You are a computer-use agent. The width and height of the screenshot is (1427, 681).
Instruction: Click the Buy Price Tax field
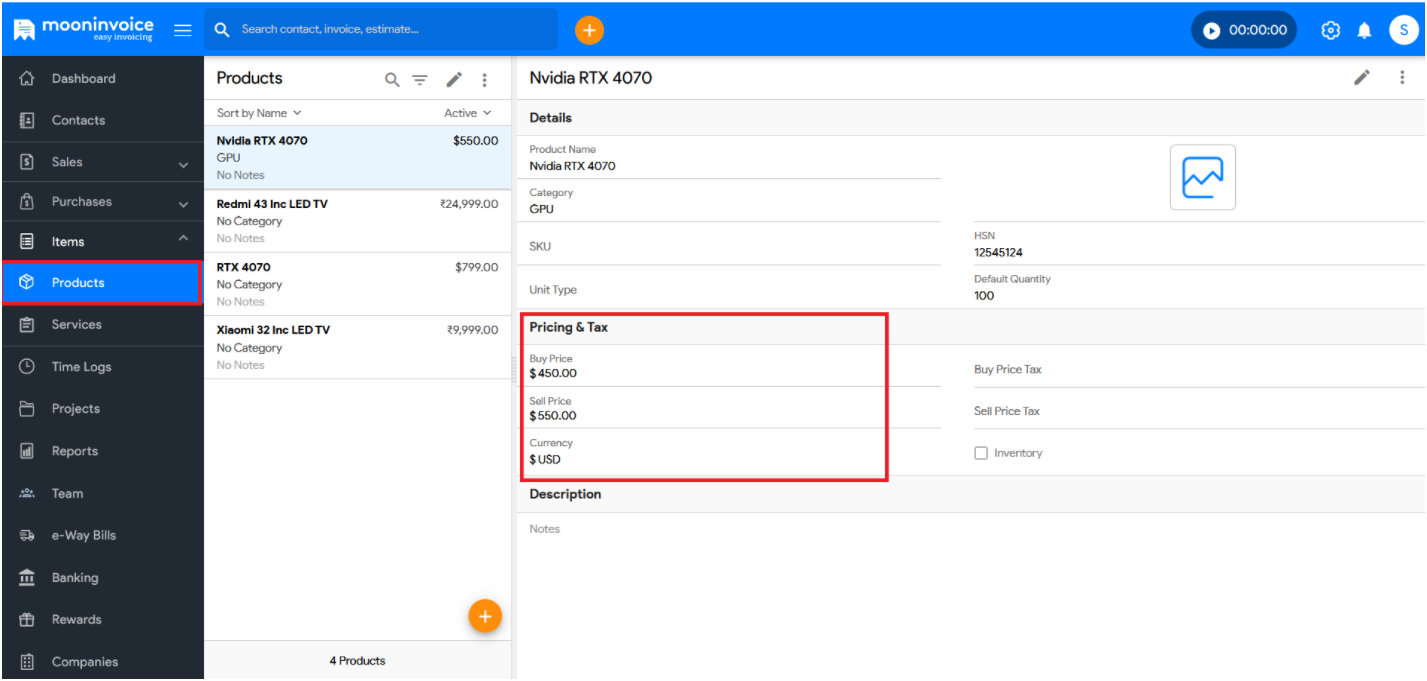[1199, 369]
